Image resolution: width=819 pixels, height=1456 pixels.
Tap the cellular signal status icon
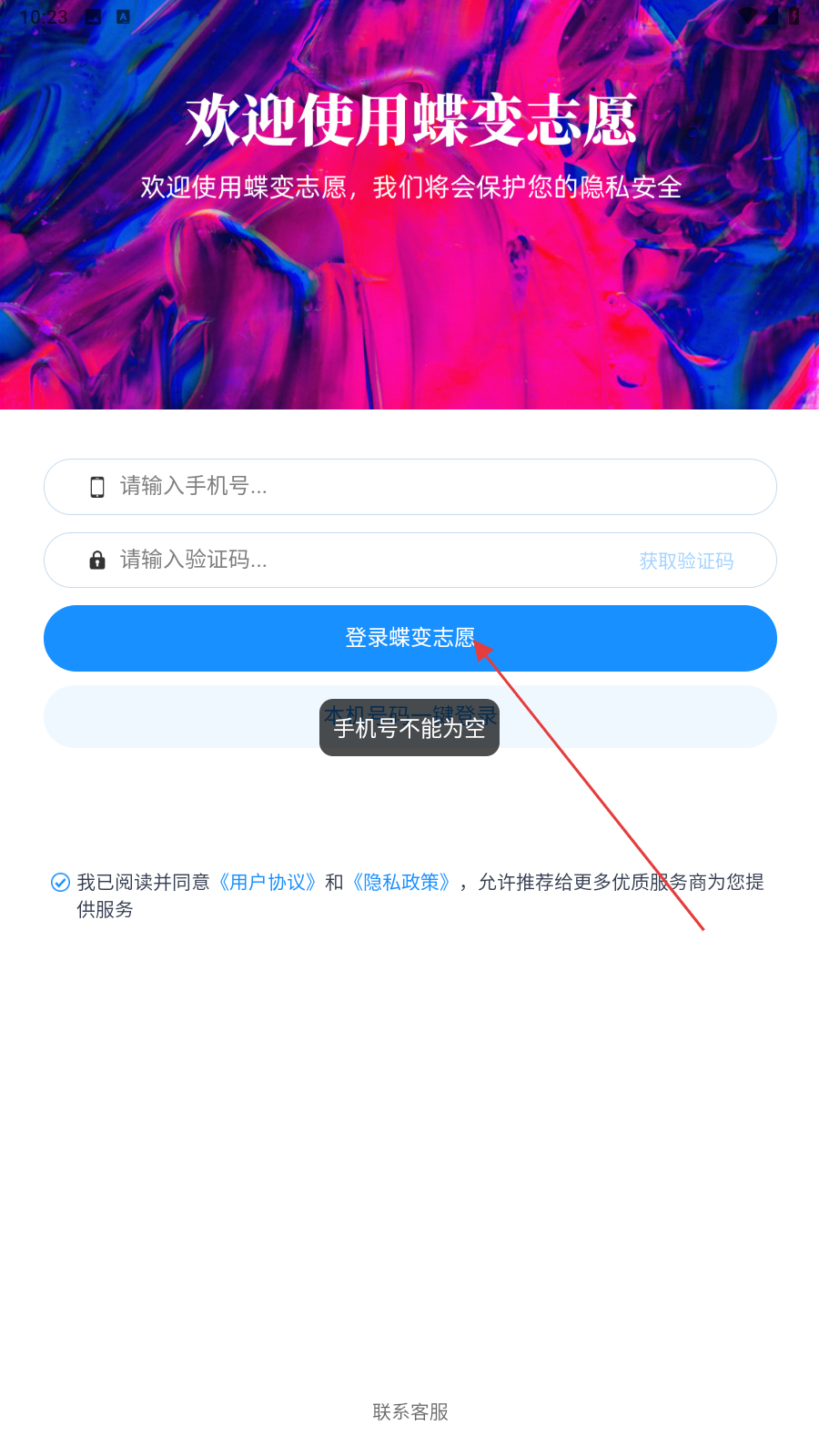click(771, 16)
